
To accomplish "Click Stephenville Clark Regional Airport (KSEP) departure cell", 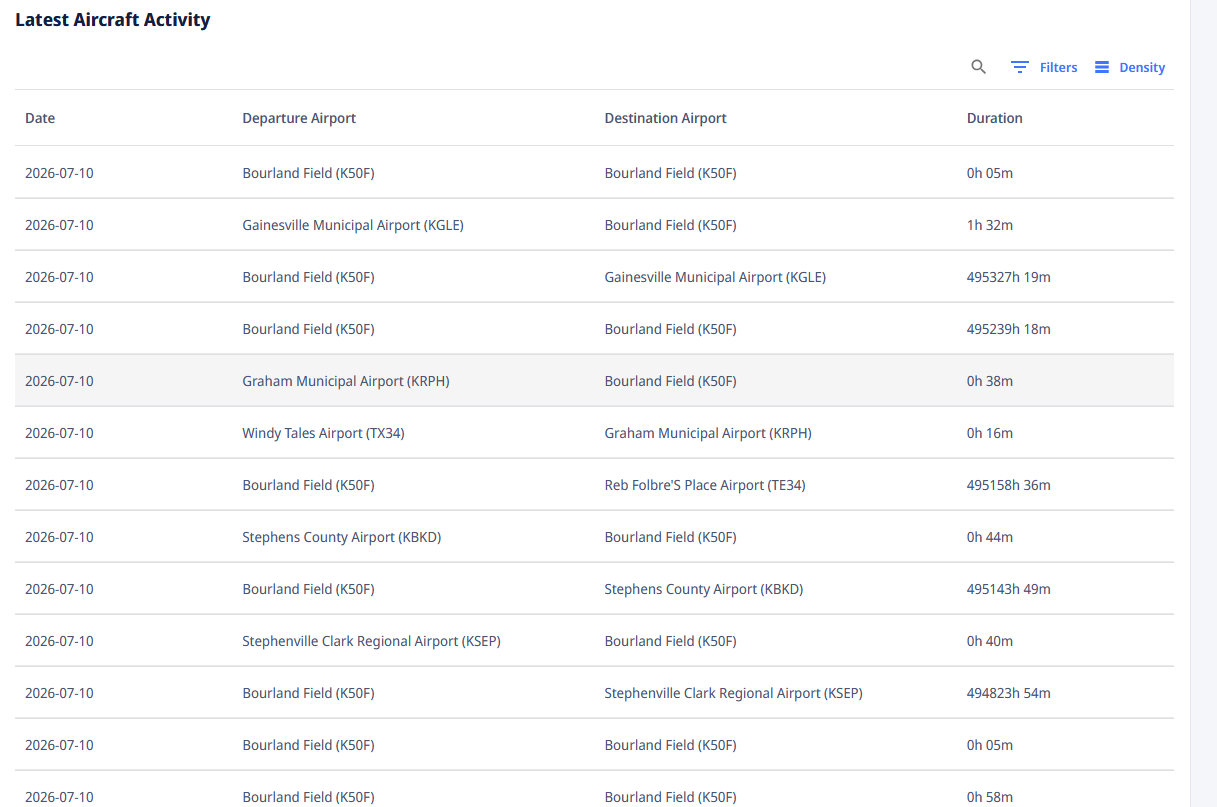I will coord(371,641).
